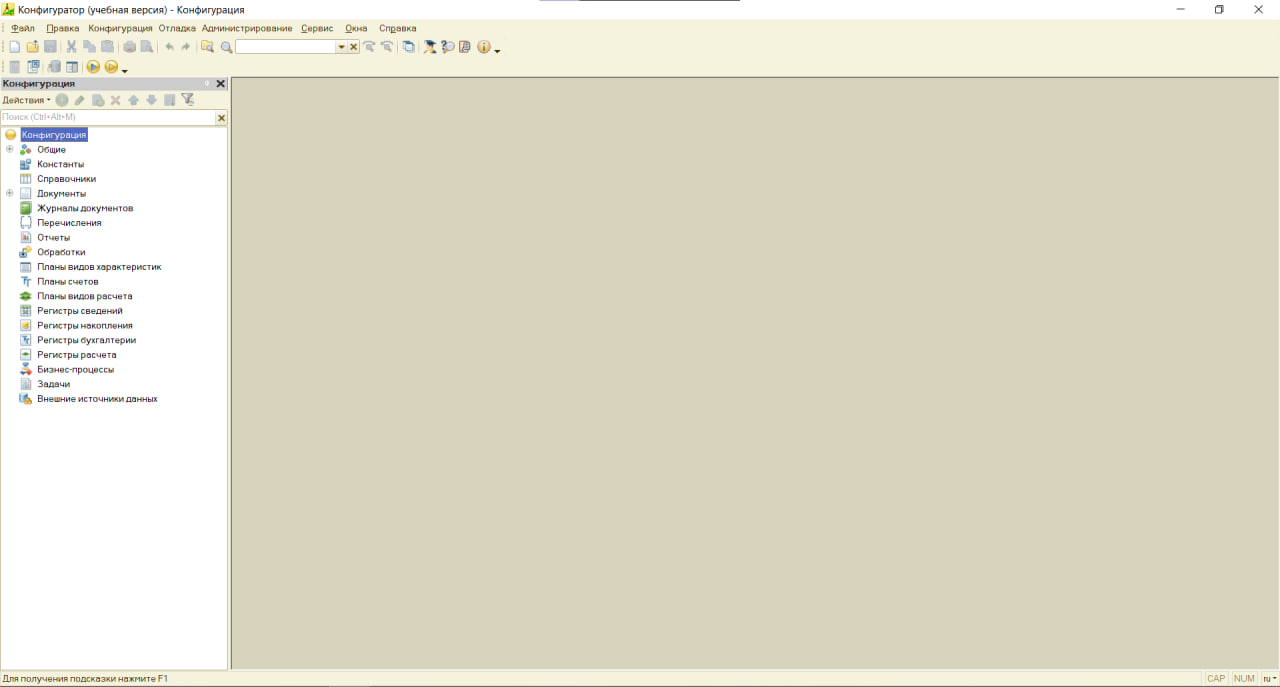Screen dimensions: 1280x687
Task: Open the Окна menu
Action: [356, 28]
